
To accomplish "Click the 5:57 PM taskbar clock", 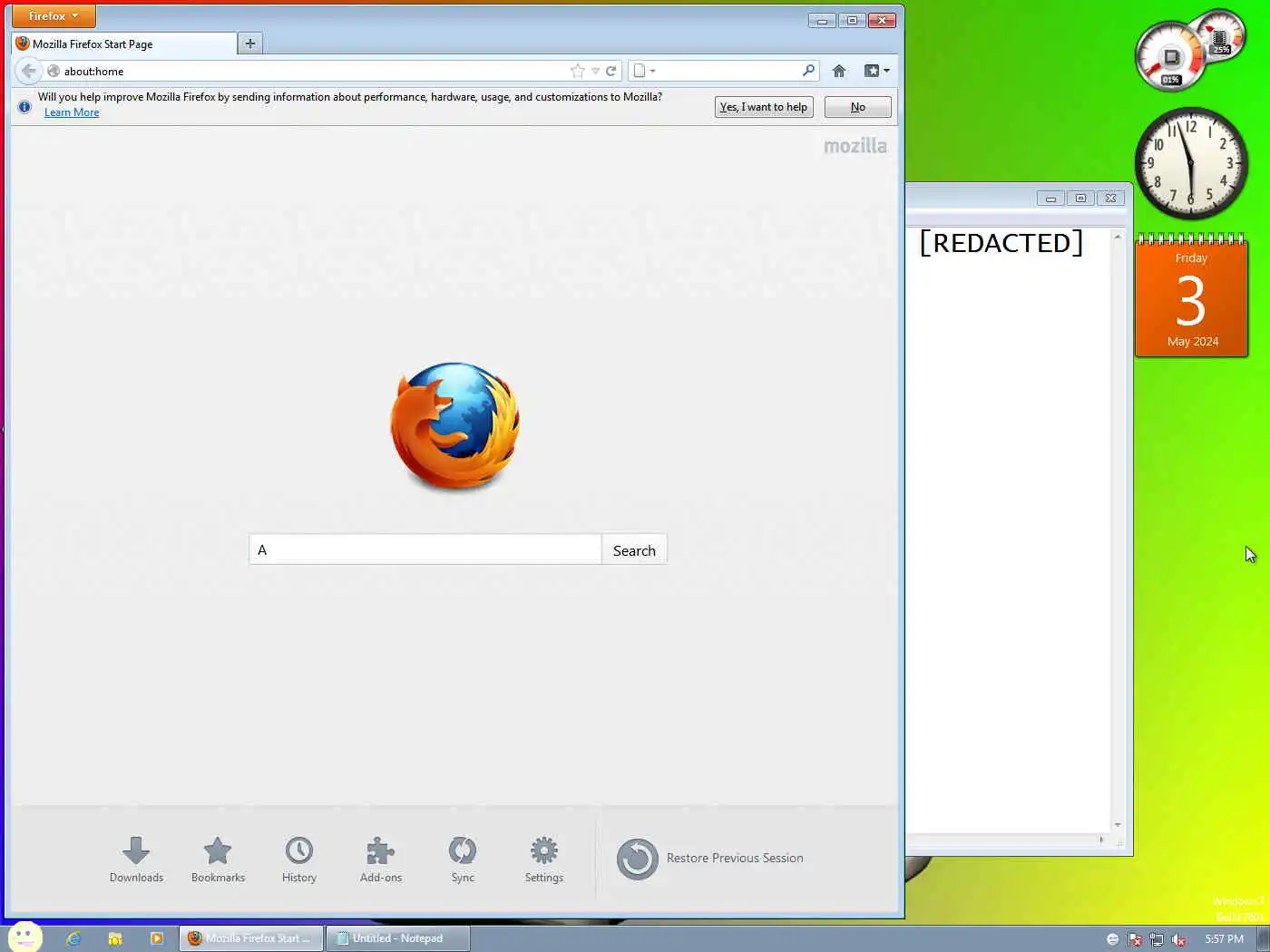I will click(x=1224, y=939).
